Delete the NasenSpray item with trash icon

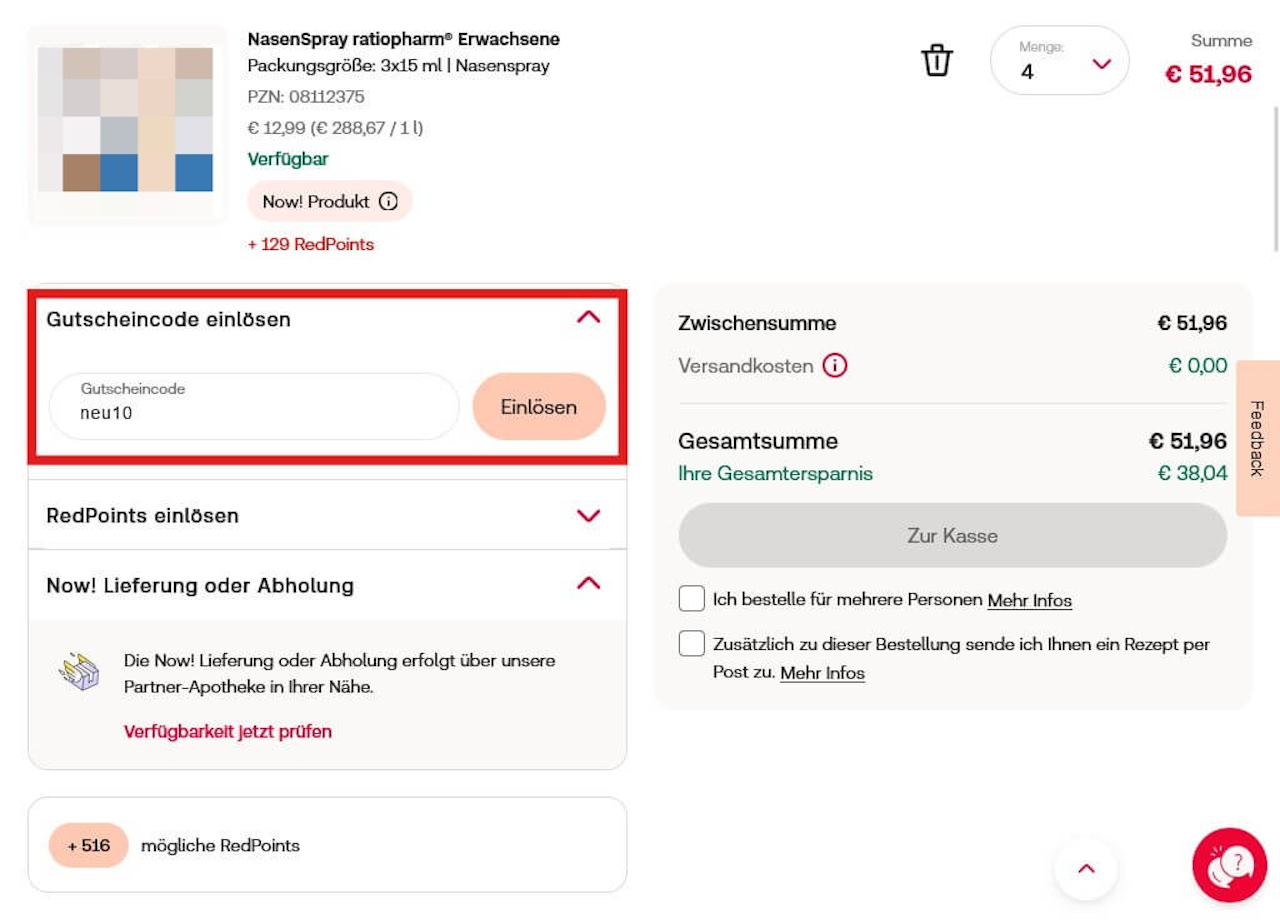coord(937,60)
